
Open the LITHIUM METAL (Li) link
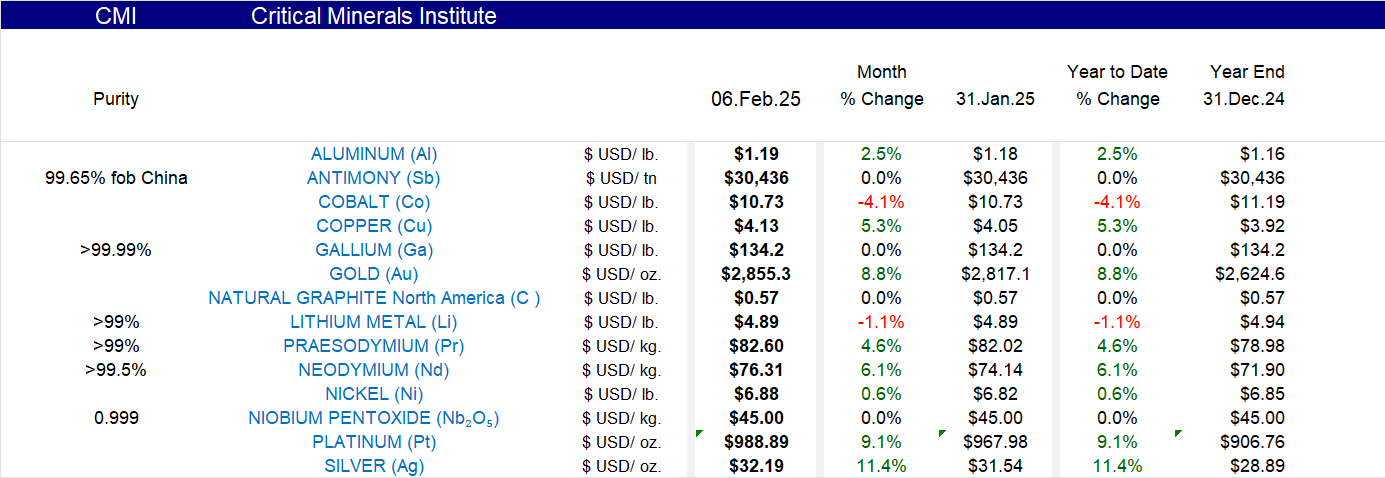374,322
